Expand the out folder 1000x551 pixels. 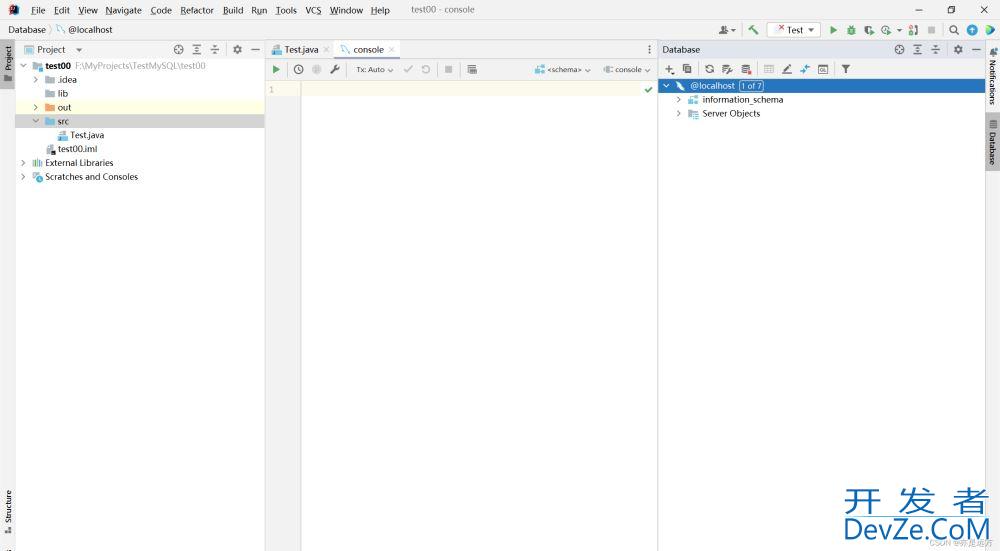36,107
